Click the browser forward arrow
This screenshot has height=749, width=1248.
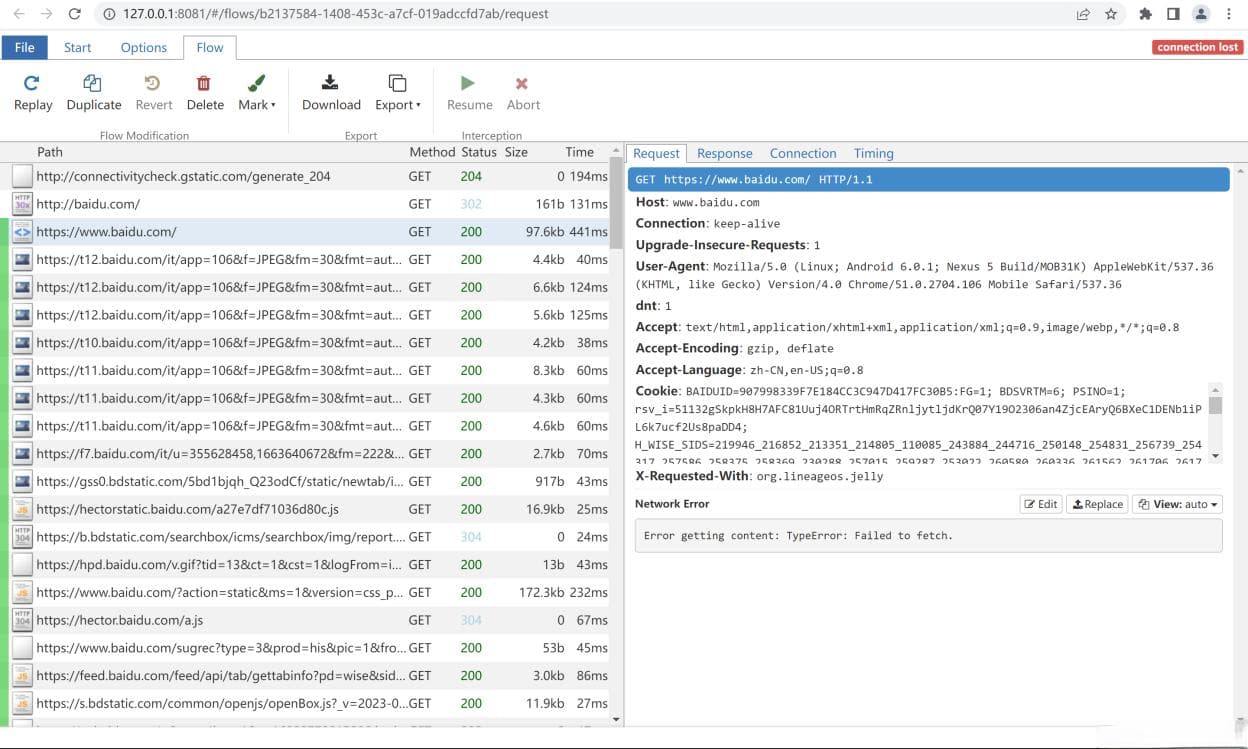click(x=47, y=14)
